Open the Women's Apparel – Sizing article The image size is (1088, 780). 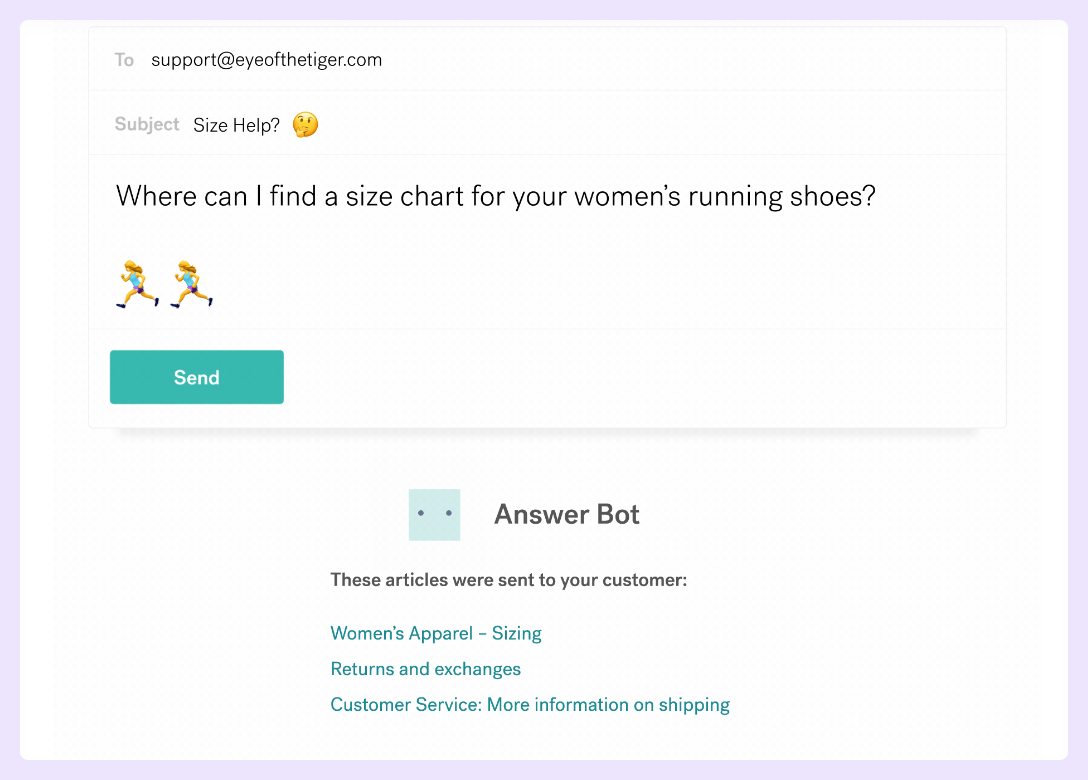[436, 633]
